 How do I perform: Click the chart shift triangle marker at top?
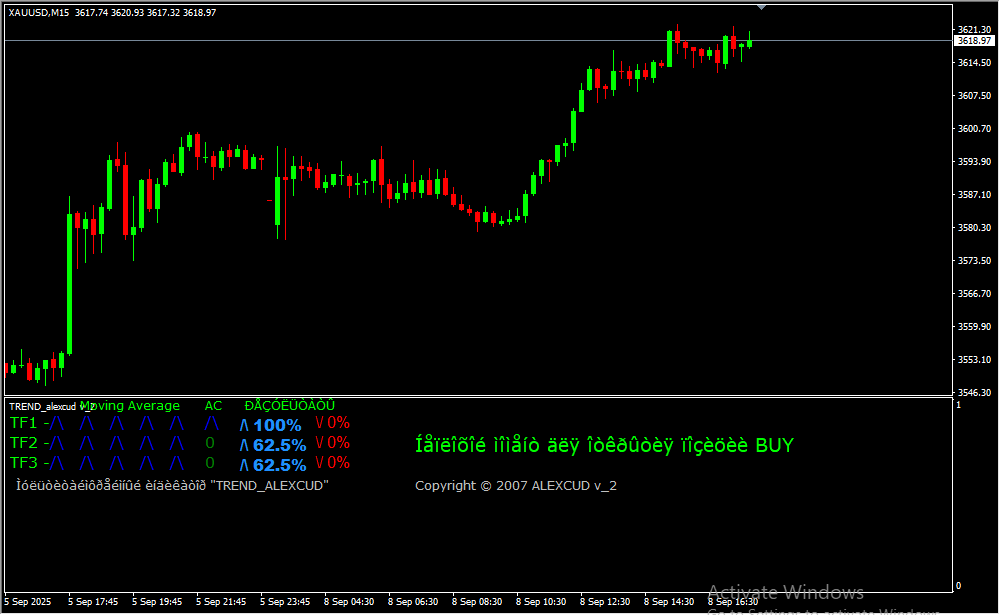coord(762,7)
